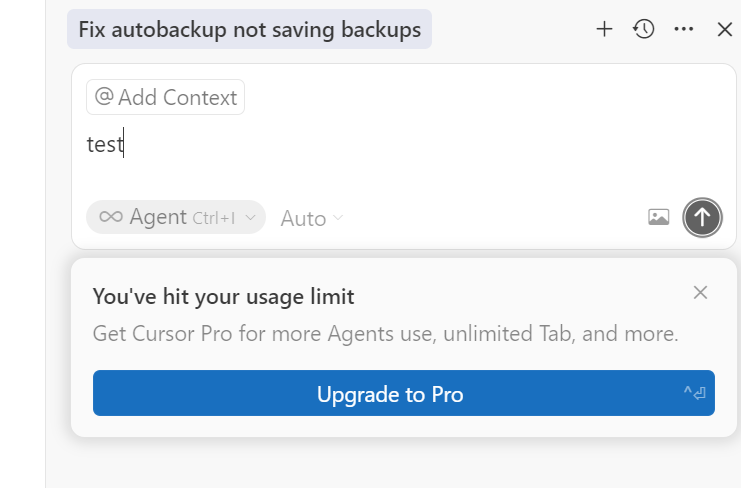Click the 'You've hit your usage limit' heading
Image resolution: width=741 pixels, height=488 pixels.
point(223,296)
